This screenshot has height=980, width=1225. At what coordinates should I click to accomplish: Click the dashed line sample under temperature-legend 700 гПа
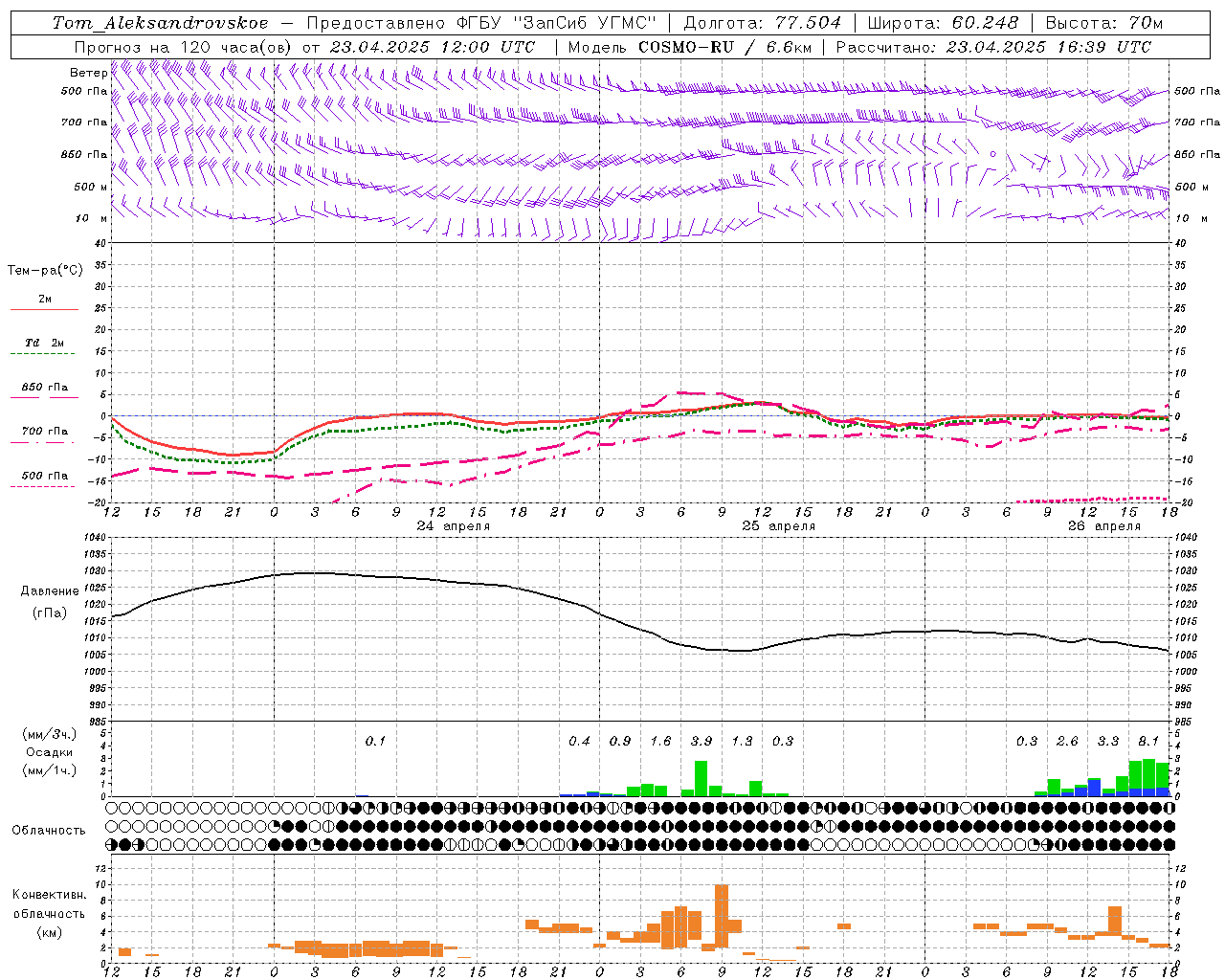point(43,442)
